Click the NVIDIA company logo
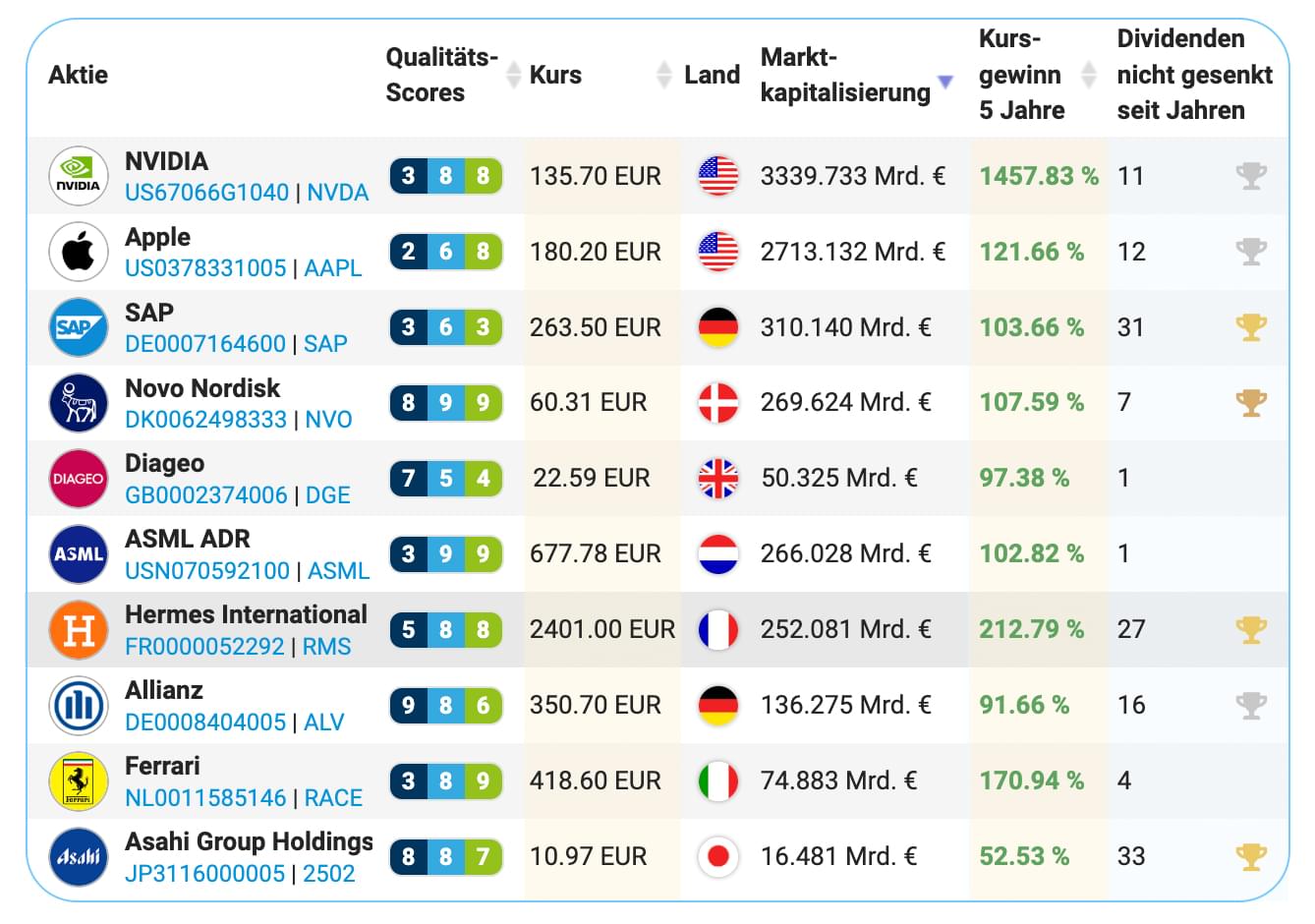The width and height of the screenshot is (1315, 924). tap(78, 176)
